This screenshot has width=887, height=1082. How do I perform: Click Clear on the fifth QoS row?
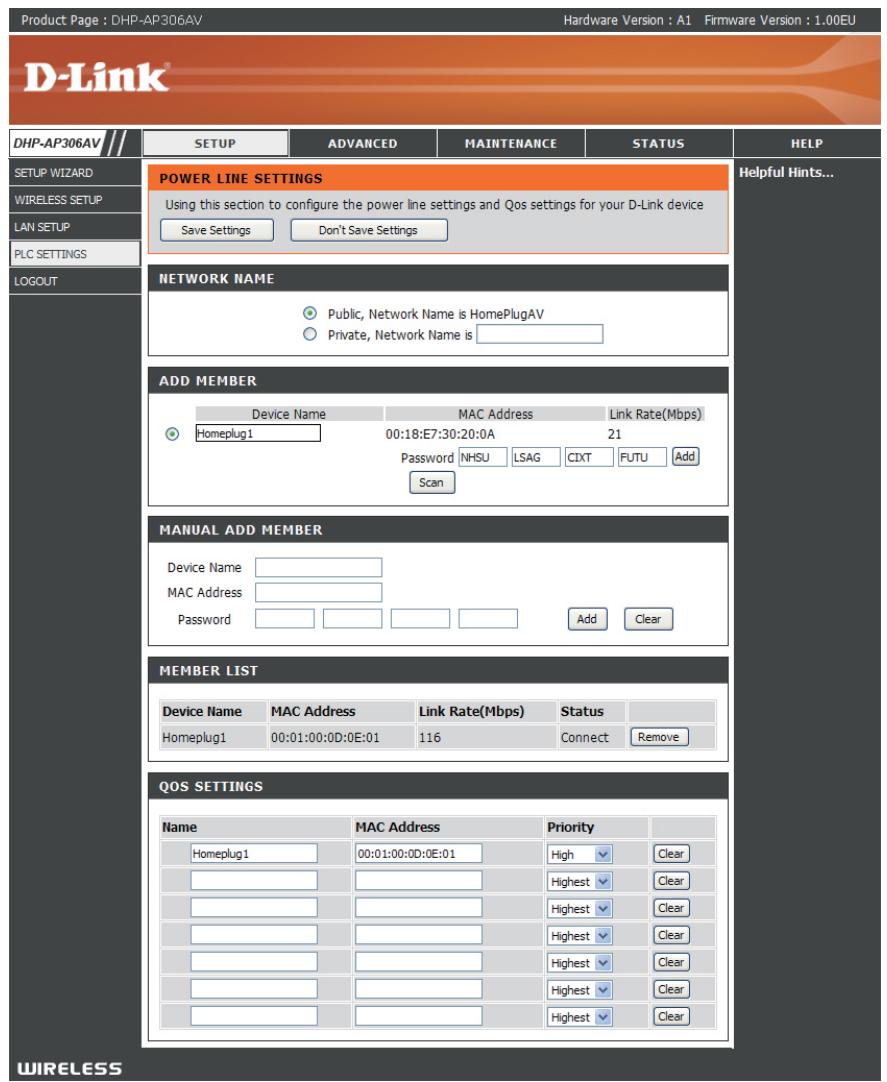(671, 962)
